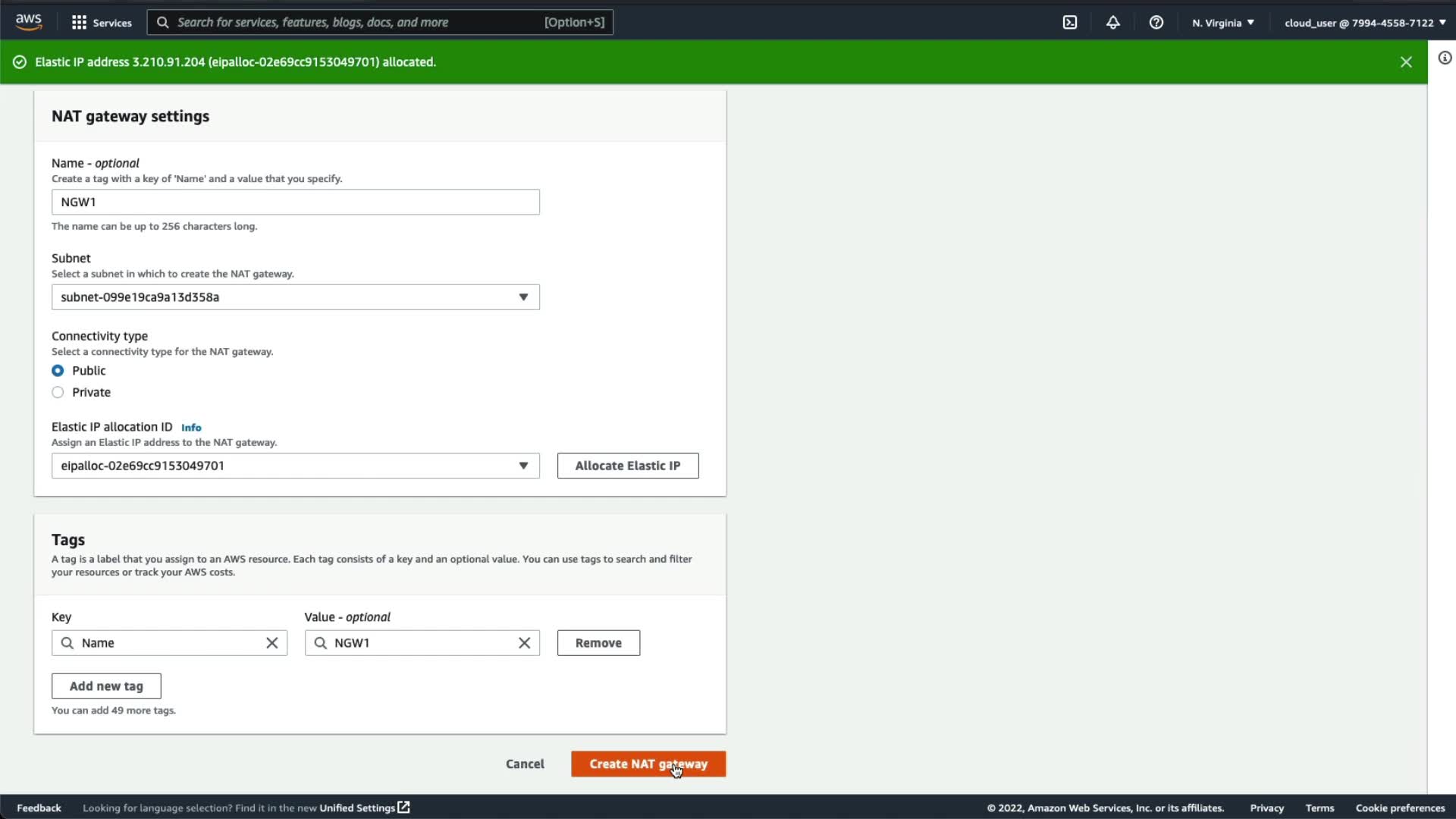Open the cloud_user account menu
This screenshot has width=1456, height=819.
1364,23
